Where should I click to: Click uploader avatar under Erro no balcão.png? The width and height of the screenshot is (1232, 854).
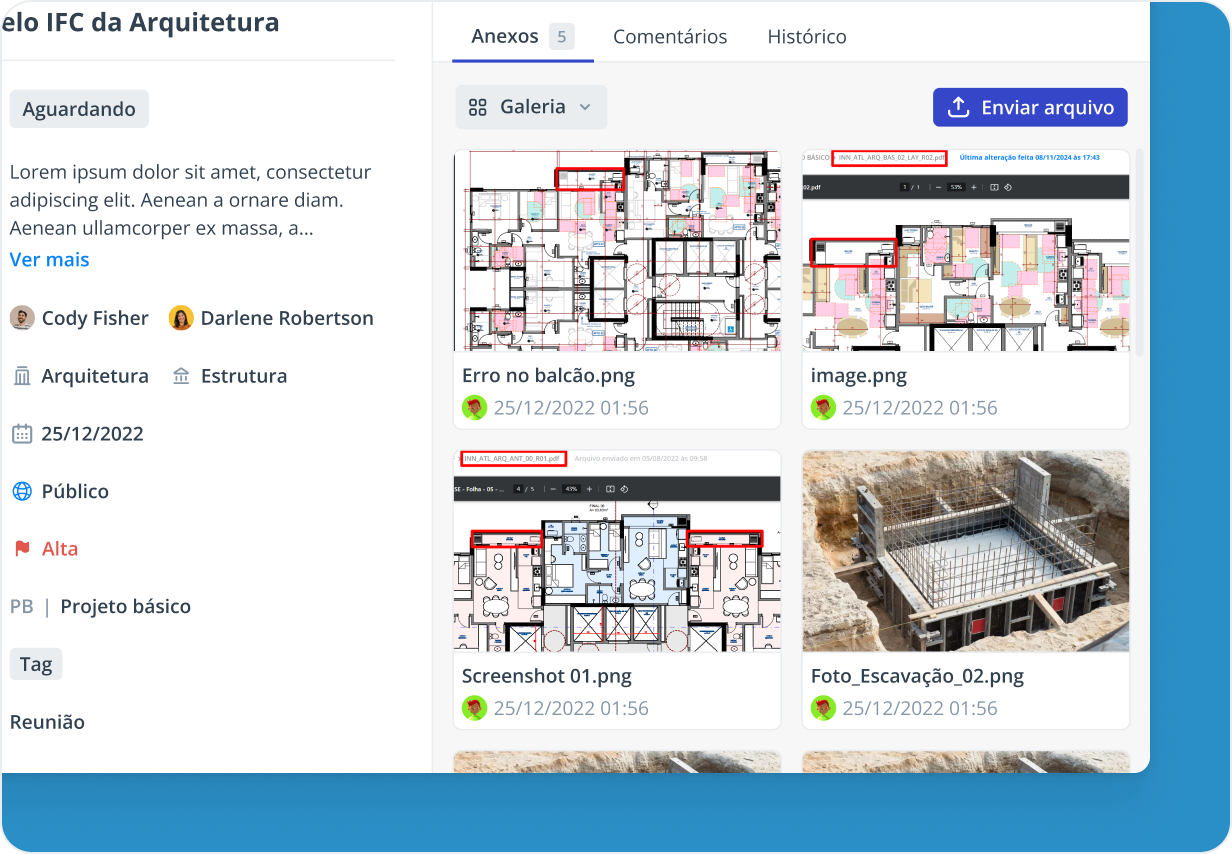coord(474,407)
